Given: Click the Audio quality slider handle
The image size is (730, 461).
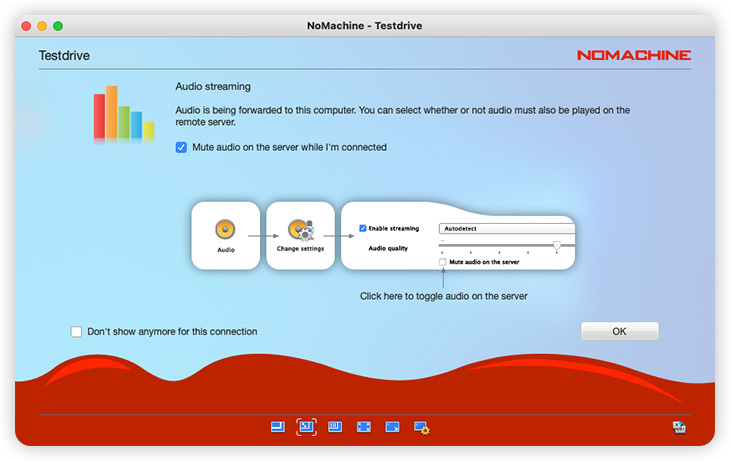Looking at the screenshot, I should tap(557, 245).
